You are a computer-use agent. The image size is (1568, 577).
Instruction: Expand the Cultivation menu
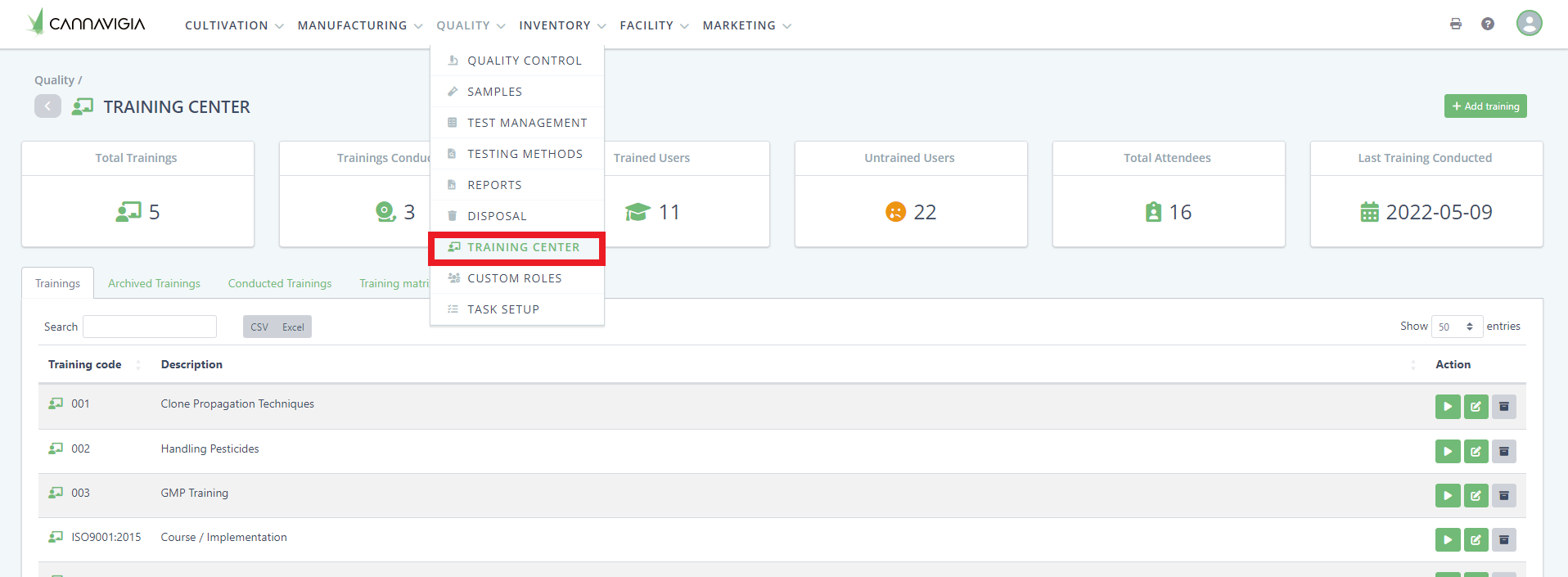(234, 25)
